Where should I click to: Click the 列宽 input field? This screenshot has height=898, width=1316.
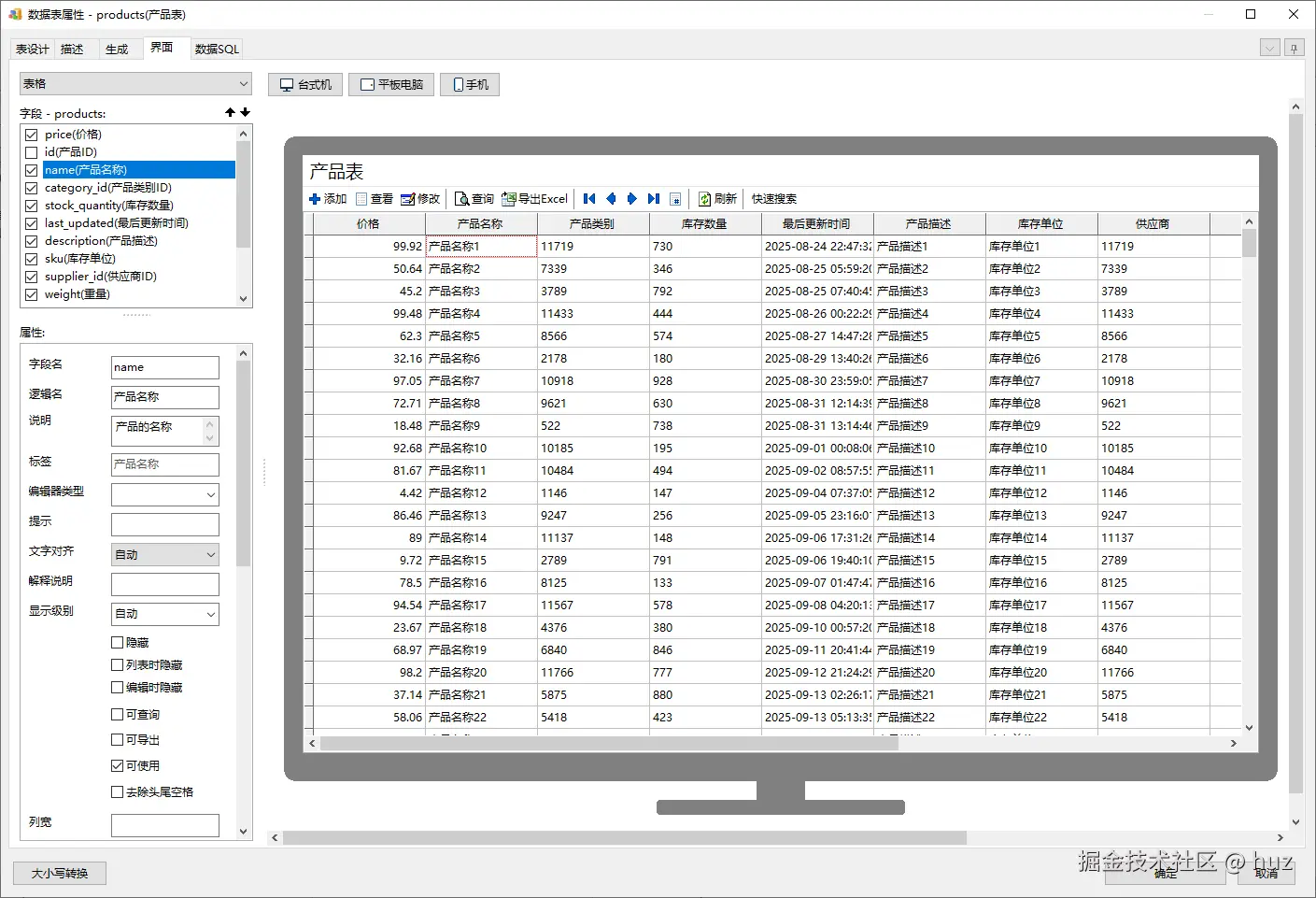[165, 825]
